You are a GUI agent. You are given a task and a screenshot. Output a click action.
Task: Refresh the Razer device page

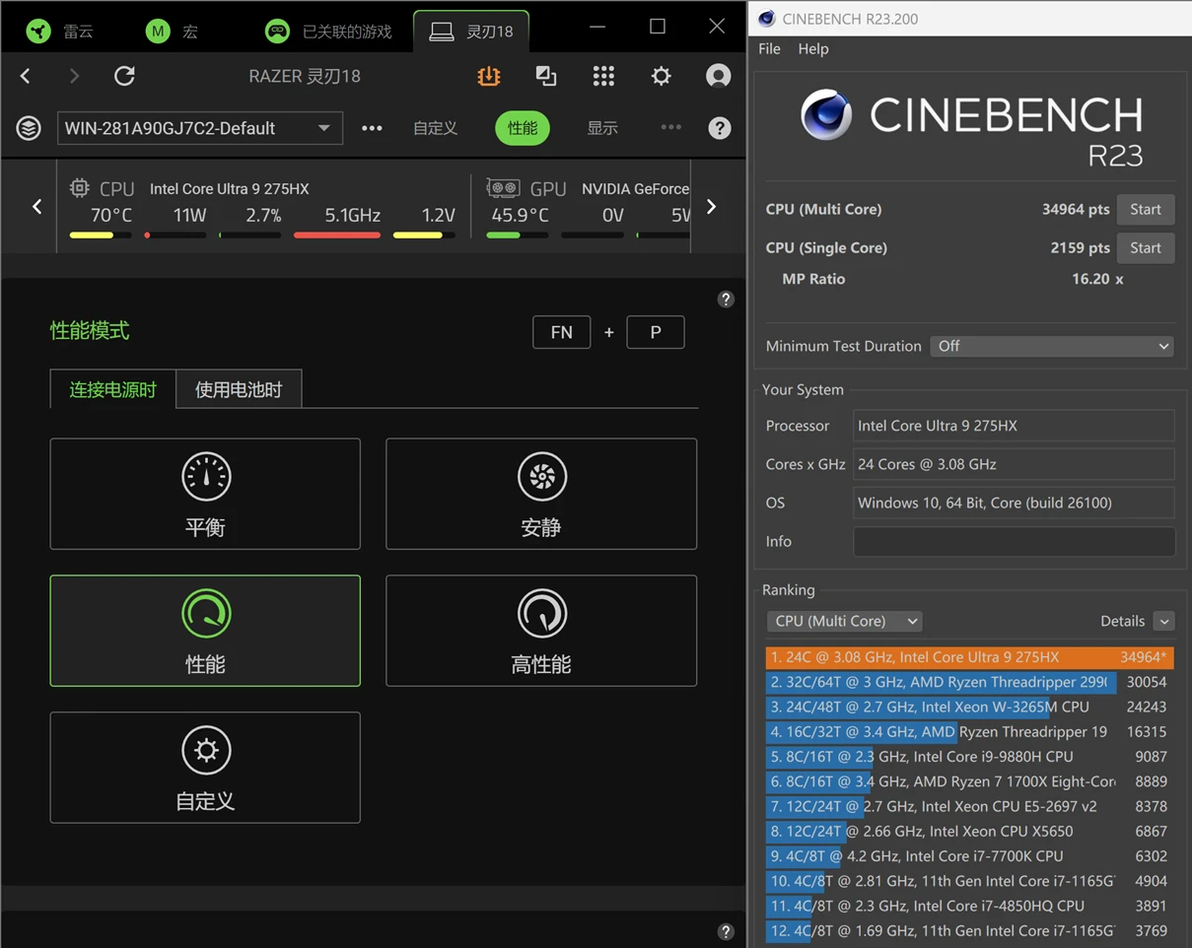[x=125, y=76]
